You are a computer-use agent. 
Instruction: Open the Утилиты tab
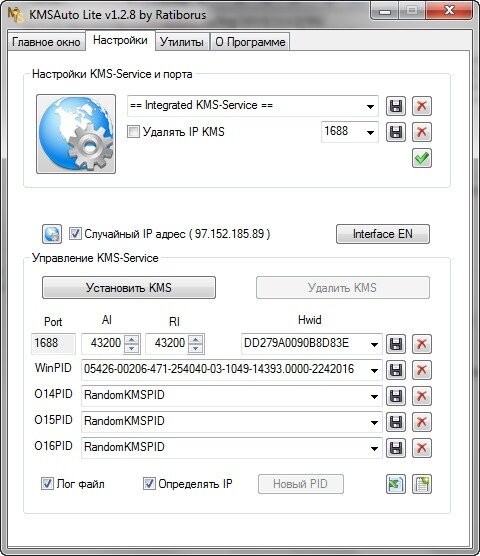[182, 42]
